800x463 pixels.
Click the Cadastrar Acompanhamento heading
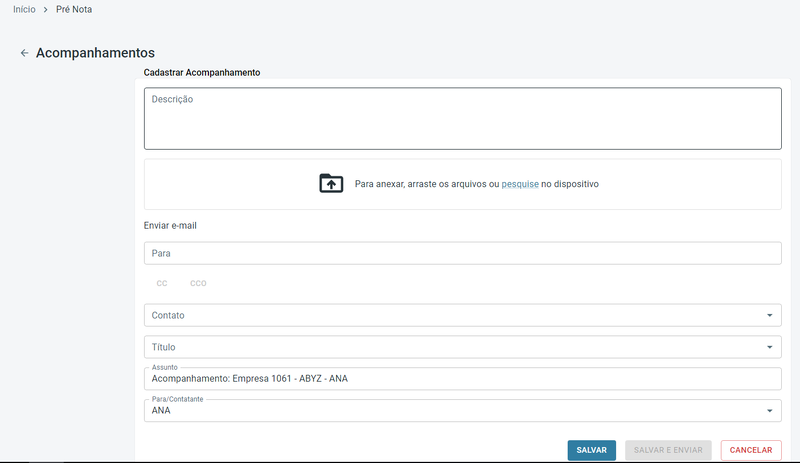(x=202, y=72)
